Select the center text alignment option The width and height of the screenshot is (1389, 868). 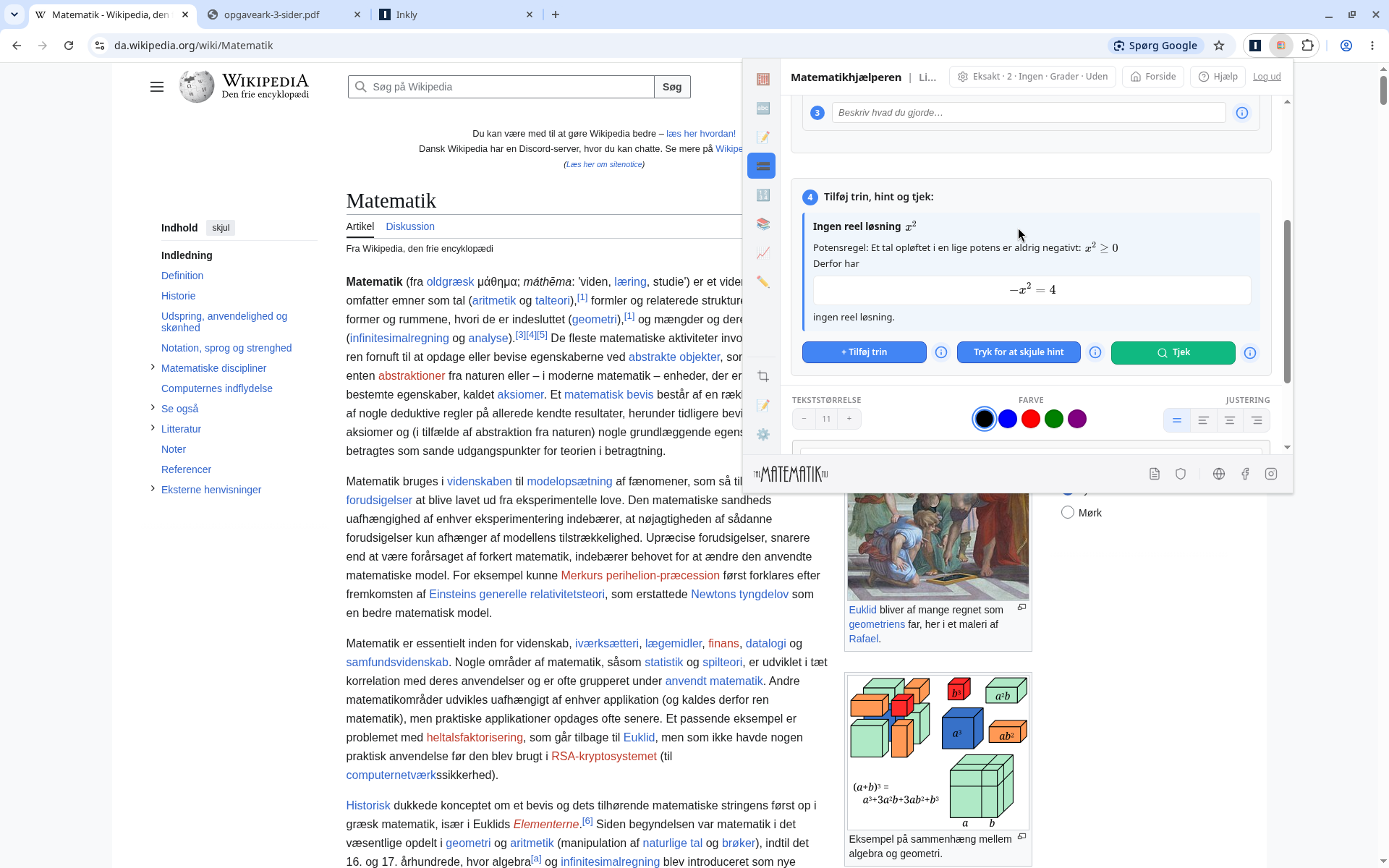[x=1230, y=420]
